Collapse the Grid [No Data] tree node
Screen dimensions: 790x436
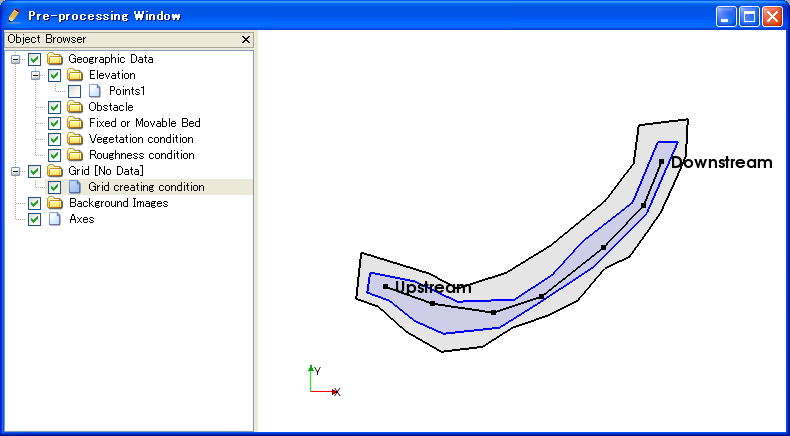(x=16, y=171)
